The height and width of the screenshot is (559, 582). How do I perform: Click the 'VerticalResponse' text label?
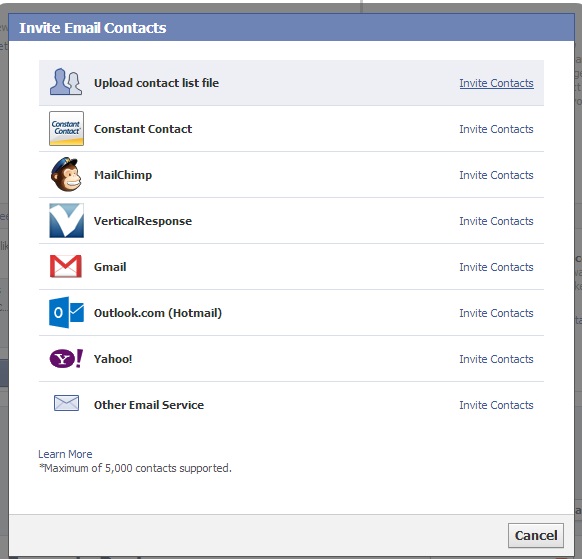(143, 221)
